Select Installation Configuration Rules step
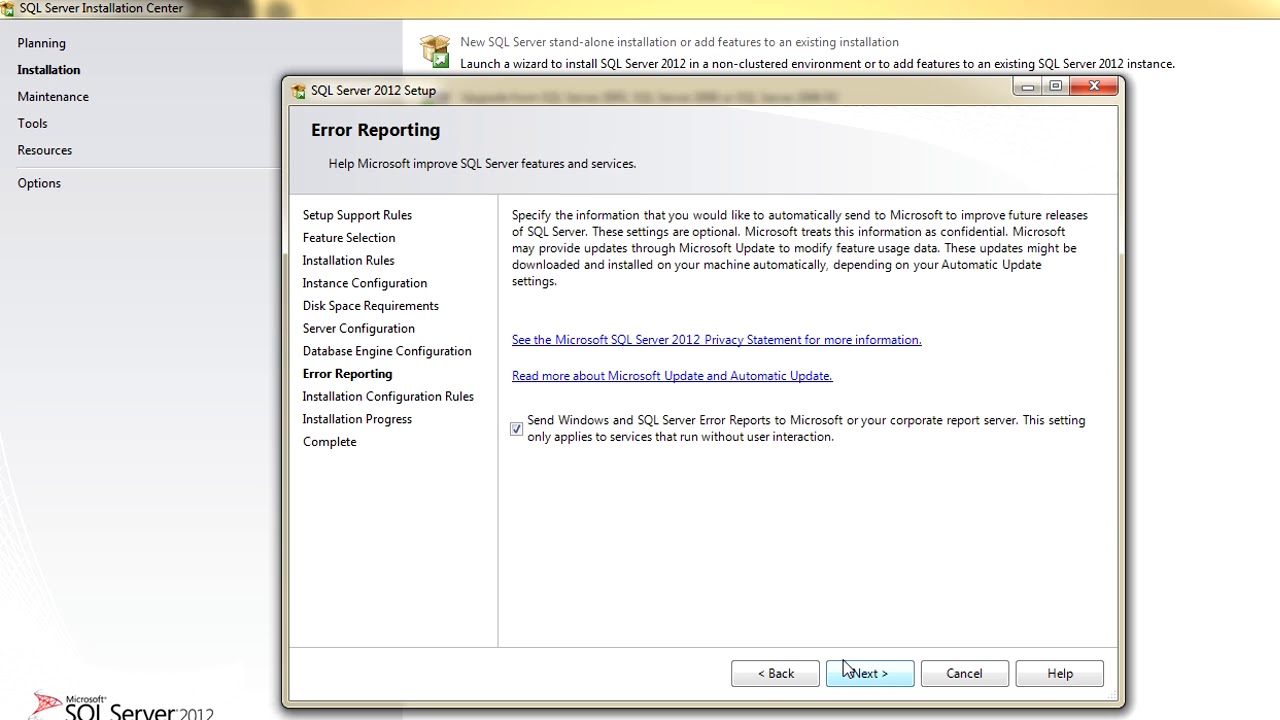1280x720 pixels. 388,397
